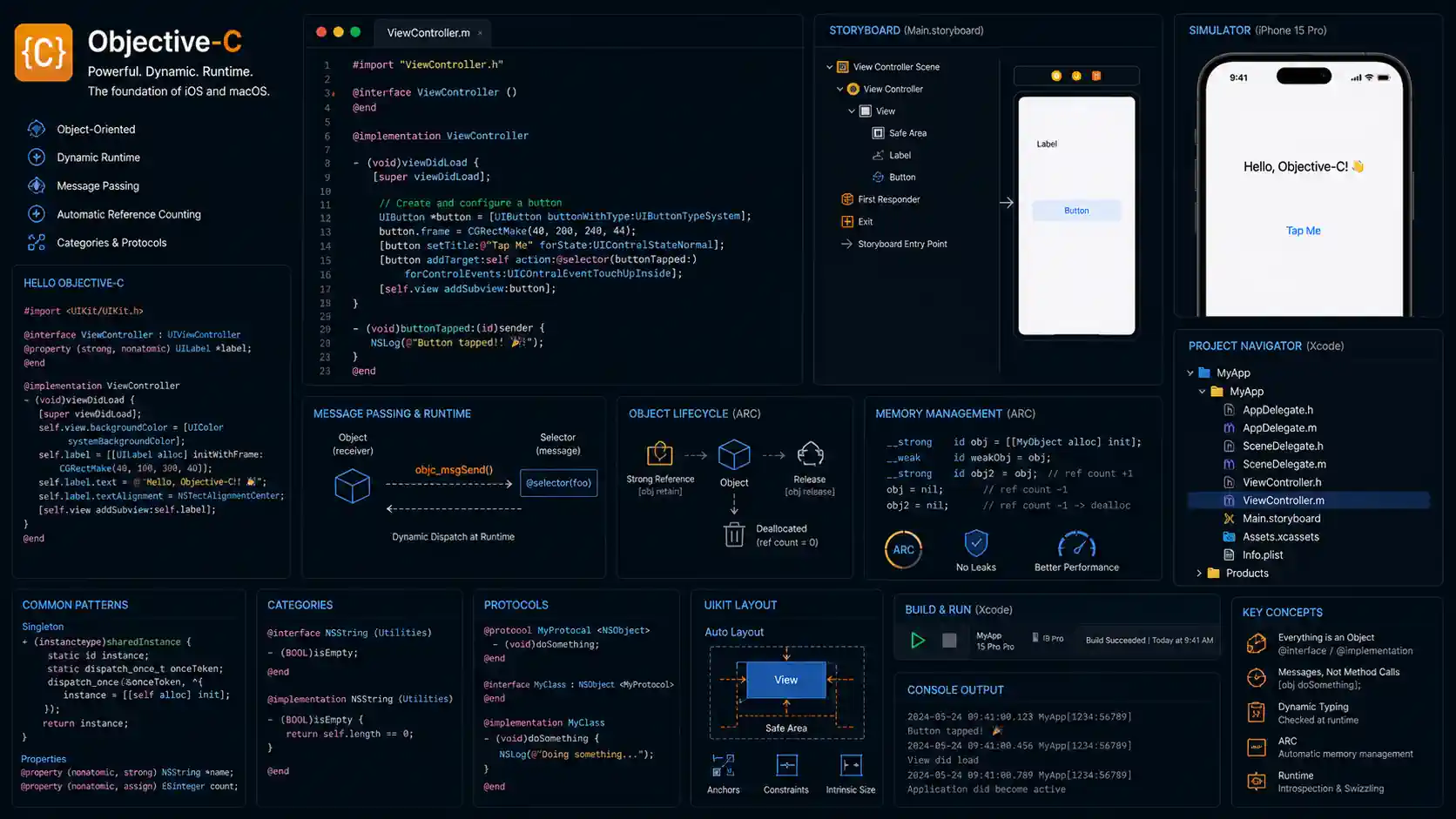1456x819 pixels.
Task: Open Assets.xcassets in project navigator
Action: pyautogui.click(x=1280, y=537)
